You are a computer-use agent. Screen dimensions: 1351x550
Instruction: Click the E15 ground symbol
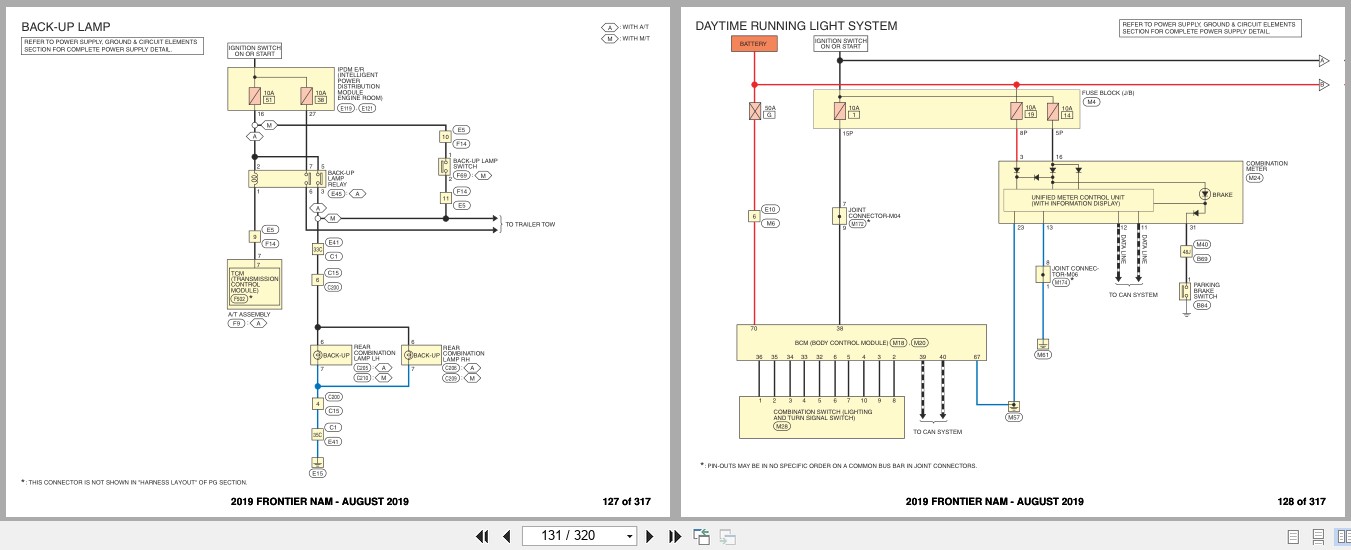click(318, 463)
